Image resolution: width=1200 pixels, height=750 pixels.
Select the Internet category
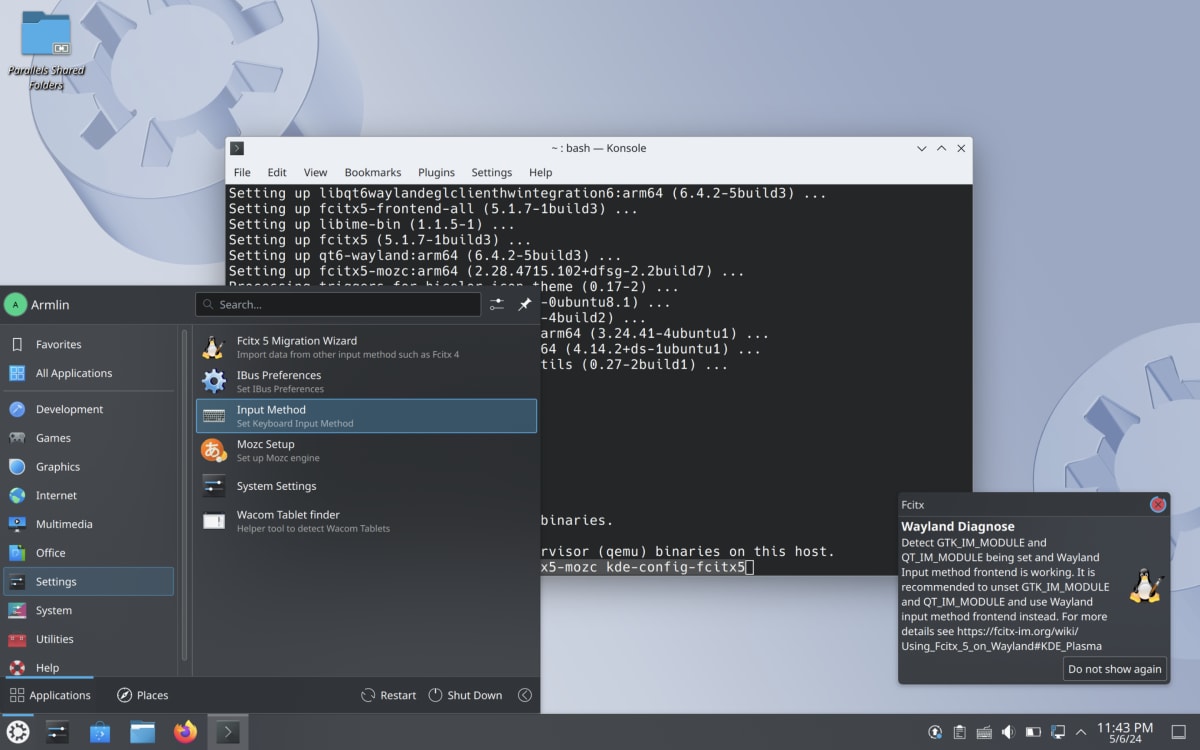pos(89,495)
